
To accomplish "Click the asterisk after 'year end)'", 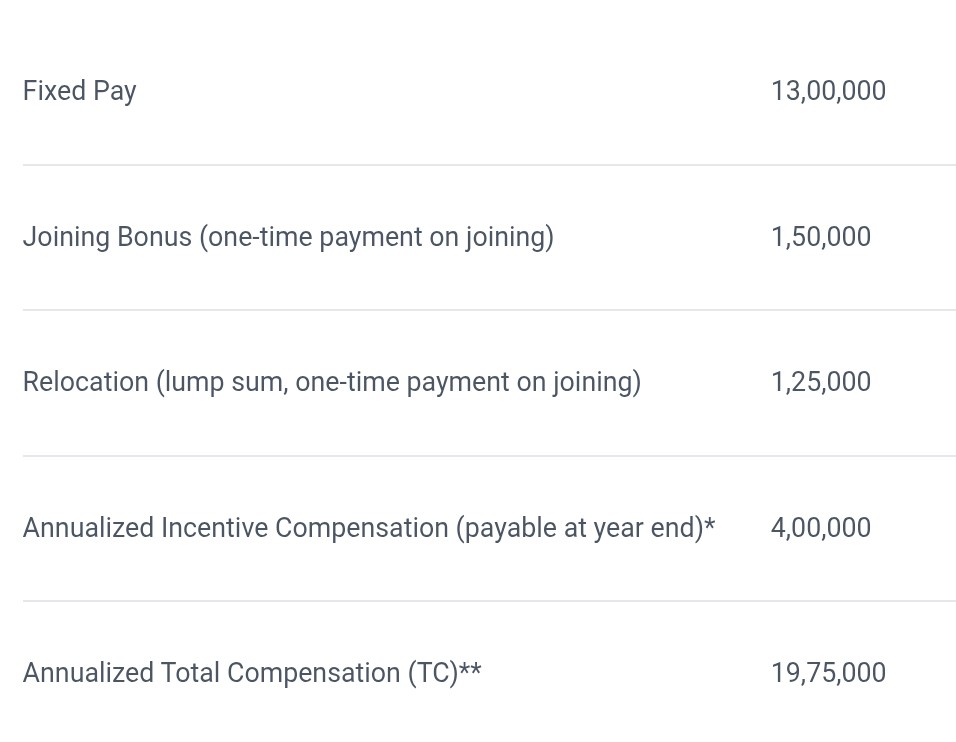I will point(710,523).
